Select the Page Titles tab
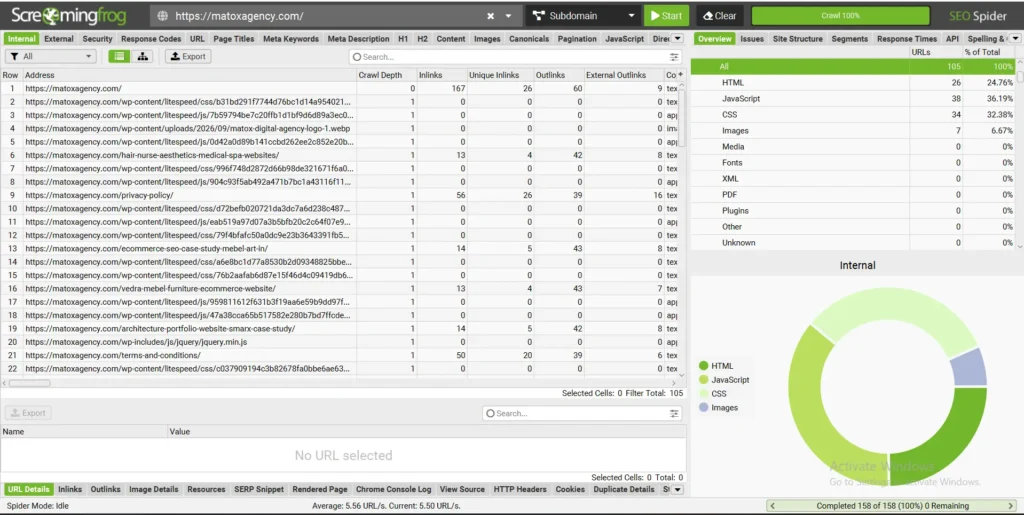Screen dimensions: 1024x515 click(x=234, y=39)
